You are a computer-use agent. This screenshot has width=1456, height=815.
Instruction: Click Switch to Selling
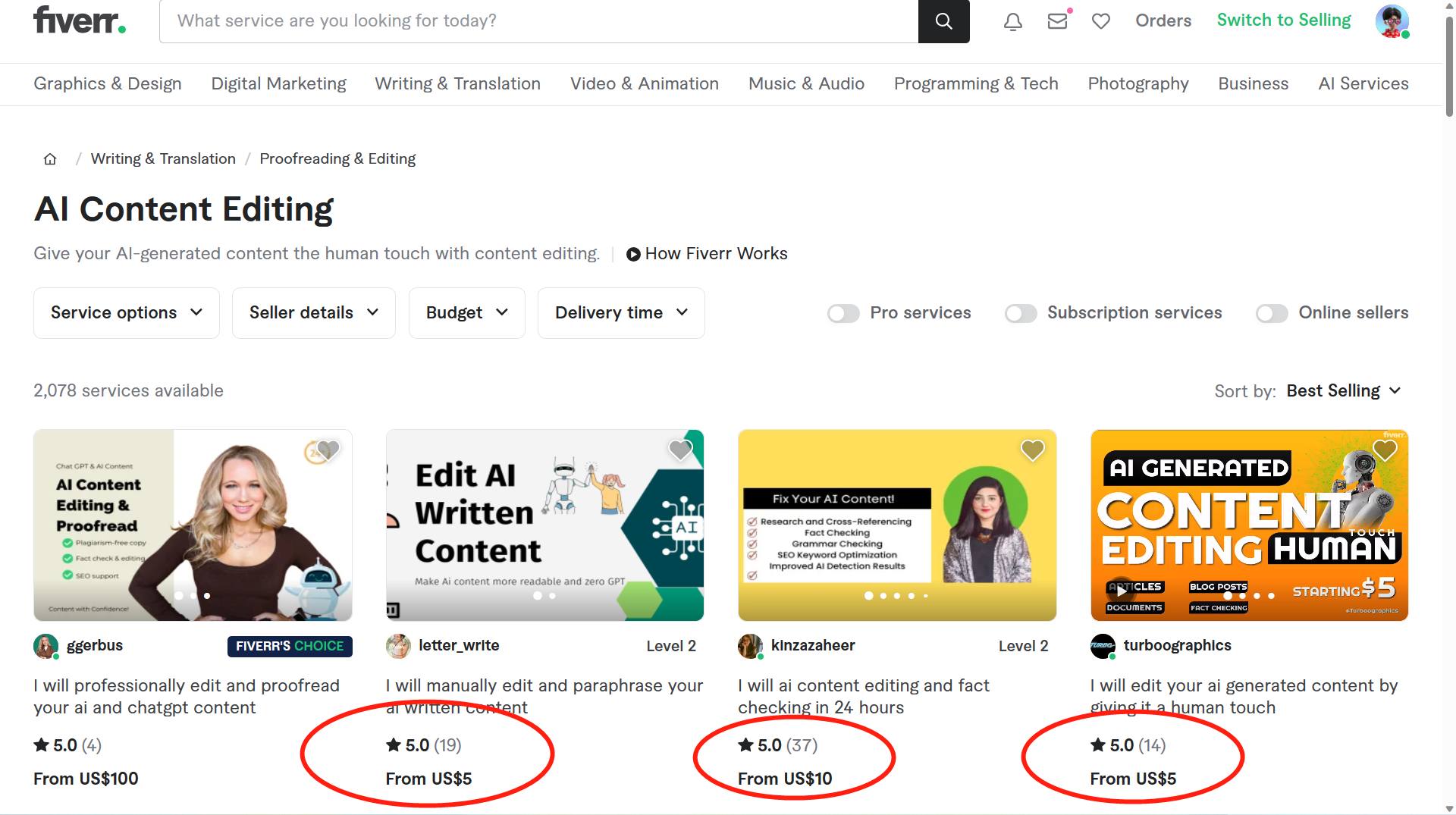click(x=1284, y=20)
